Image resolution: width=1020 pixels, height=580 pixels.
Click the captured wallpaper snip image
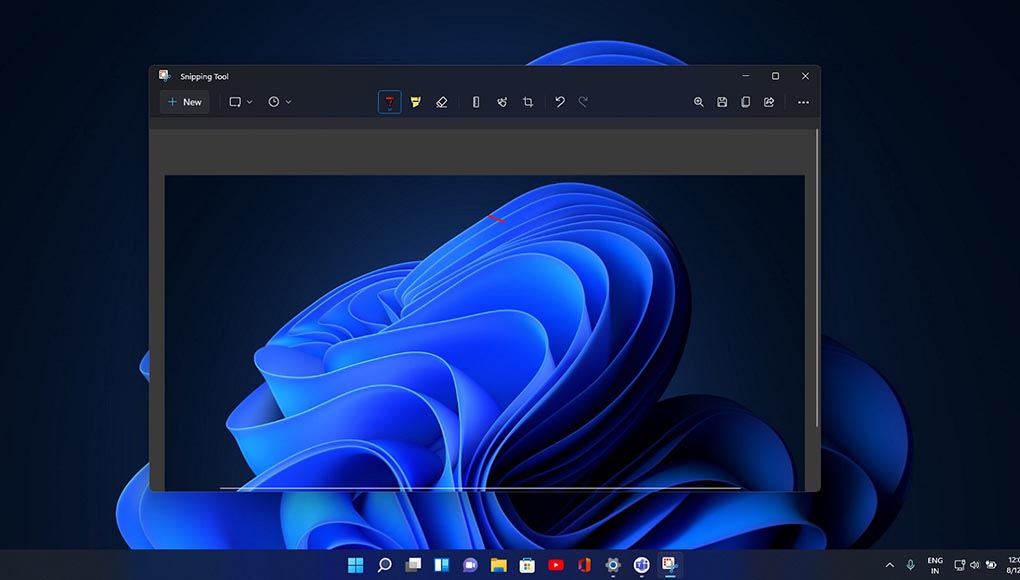(x=485, y=333)
